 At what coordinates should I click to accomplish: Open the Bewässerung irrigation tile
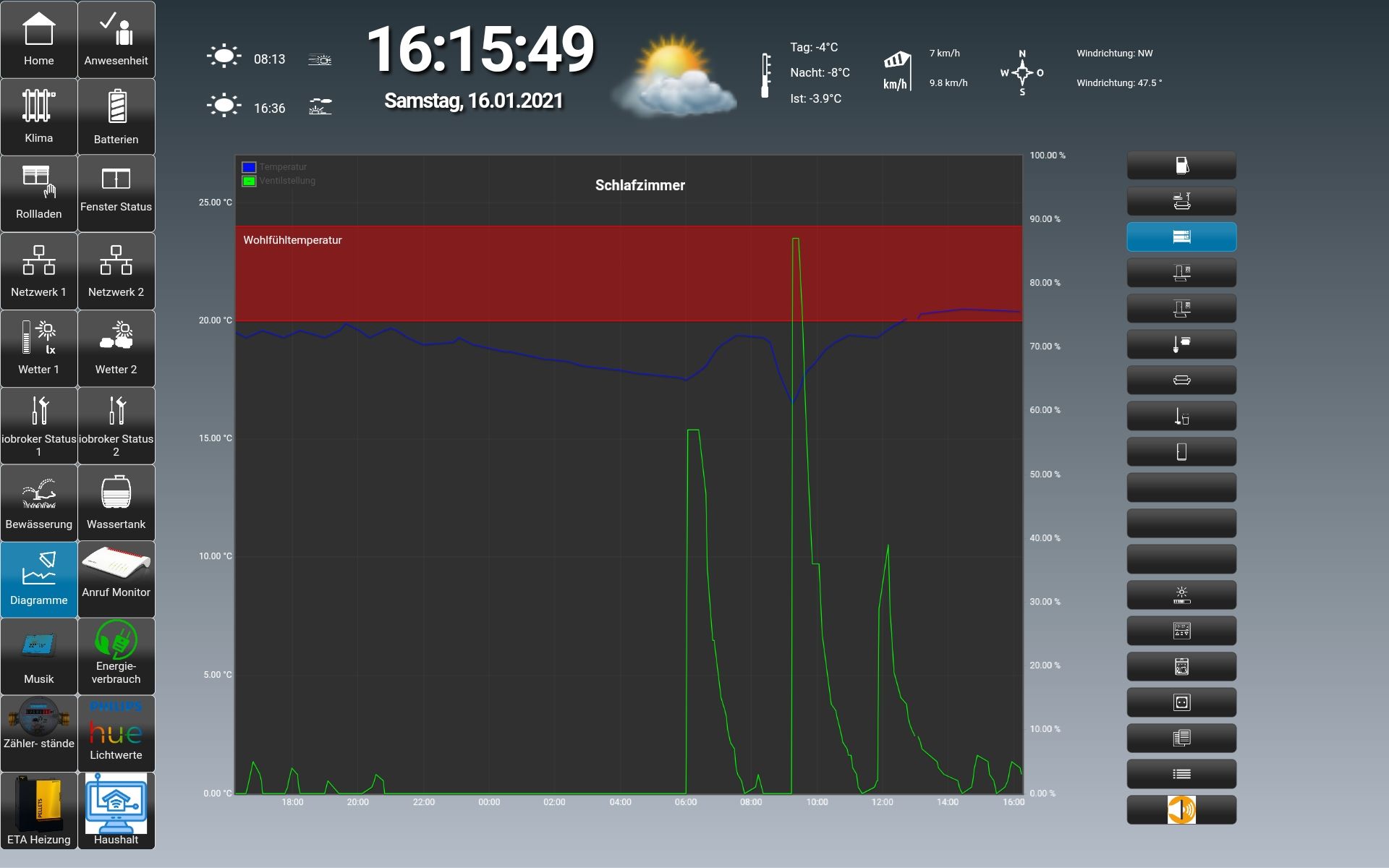point(38,503)
